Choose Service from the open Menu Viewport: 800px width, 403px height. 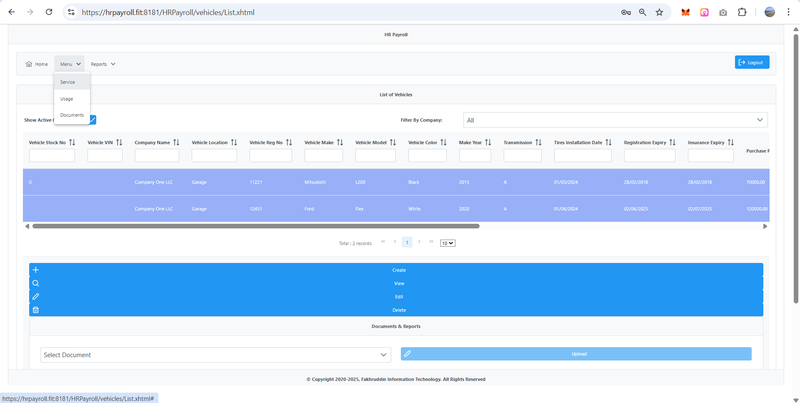pos(68,82)
